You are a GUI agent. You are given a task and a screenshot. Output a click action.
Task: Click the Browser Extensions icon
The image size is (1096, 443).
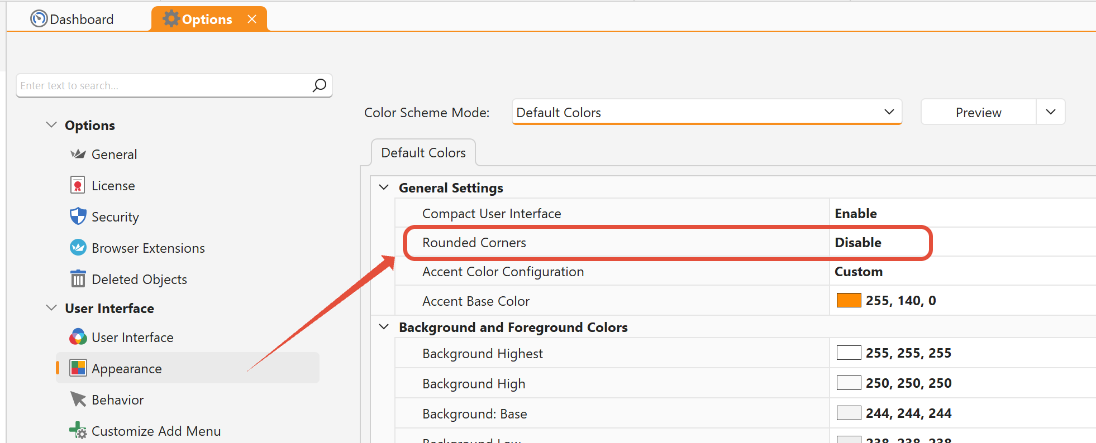pos(78,248)
